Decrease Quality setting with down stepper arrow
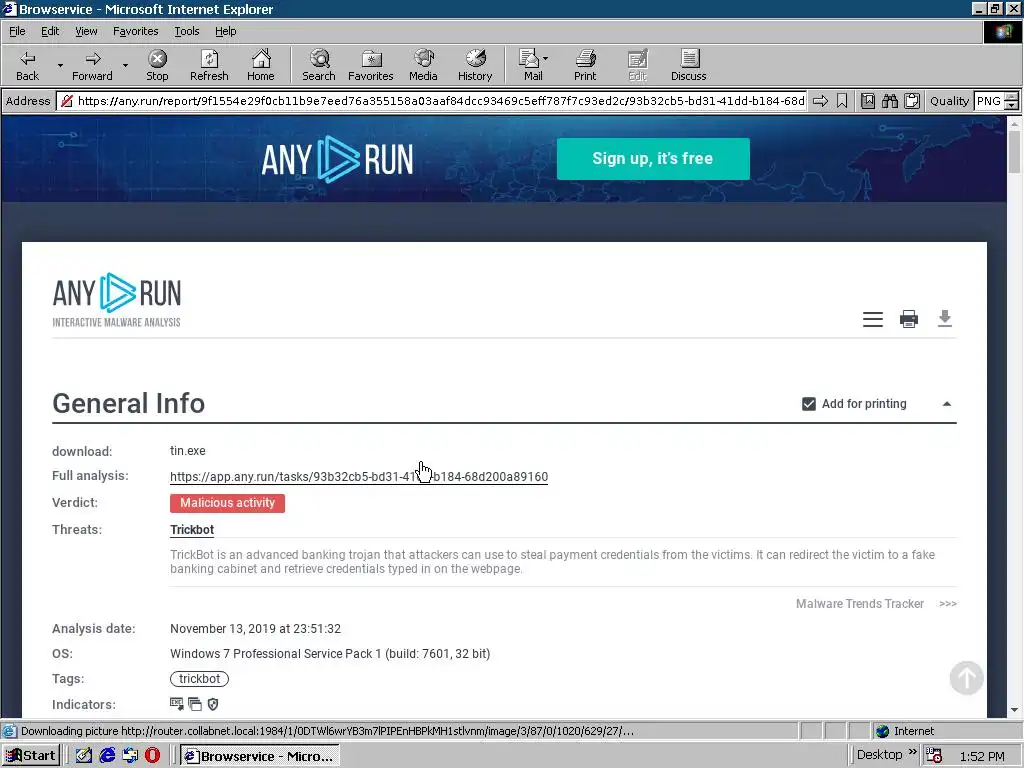Screen dimensions: 1024x768 [1011, 104]
